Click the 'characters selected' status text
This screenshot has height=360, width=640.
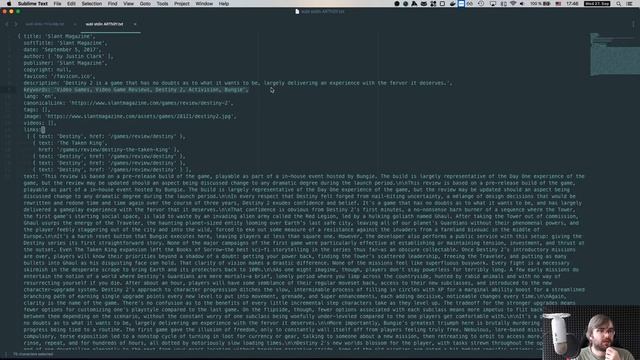coord(33,354)
